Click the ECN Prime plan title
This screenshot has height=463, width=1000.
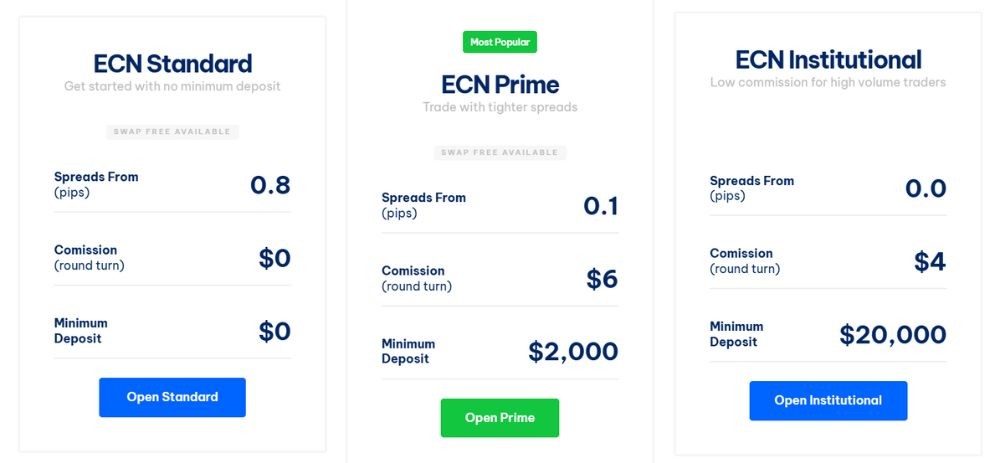500,84
